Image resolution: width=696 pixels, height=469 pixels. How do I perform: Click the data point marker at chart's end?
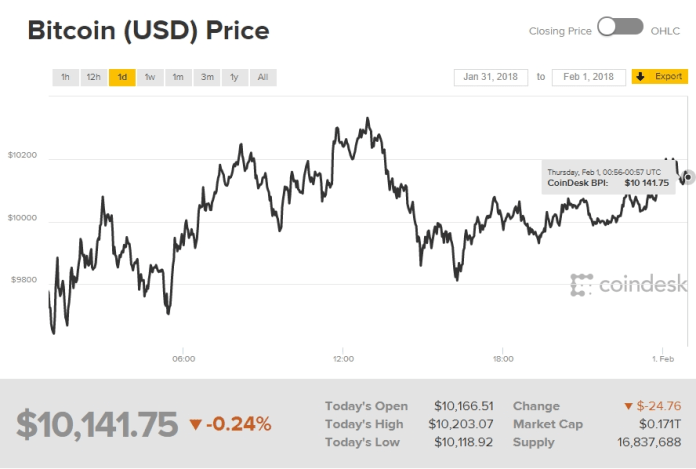coord(687,176)
